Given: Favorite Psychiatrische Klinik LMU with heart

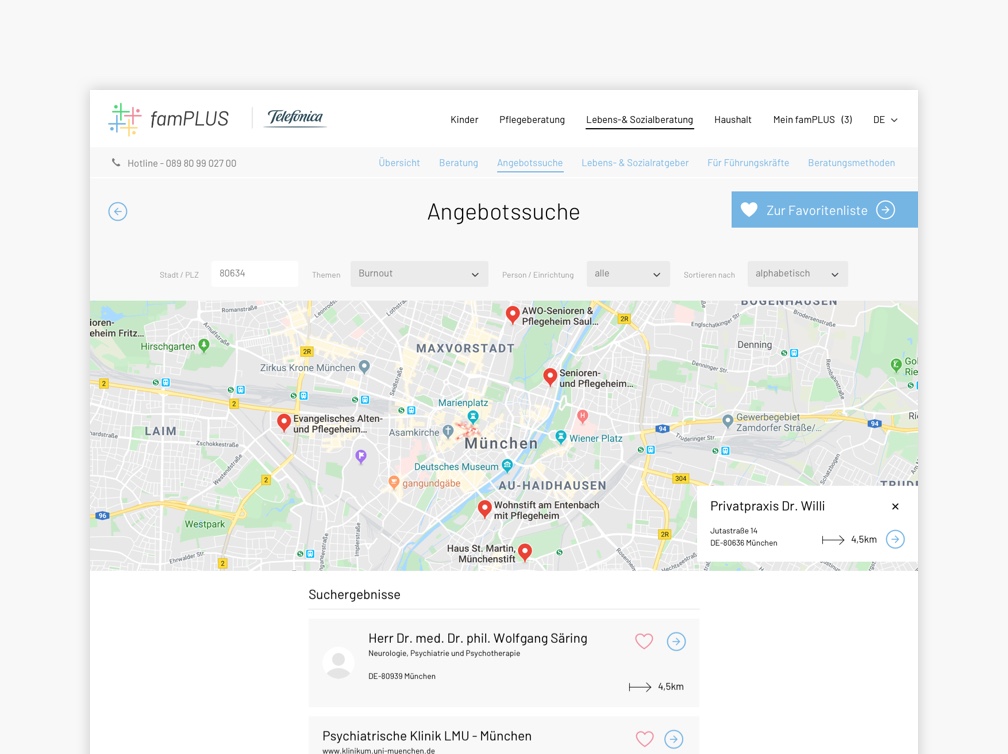Looking at the screenshot, I should [x=644, y=739].
